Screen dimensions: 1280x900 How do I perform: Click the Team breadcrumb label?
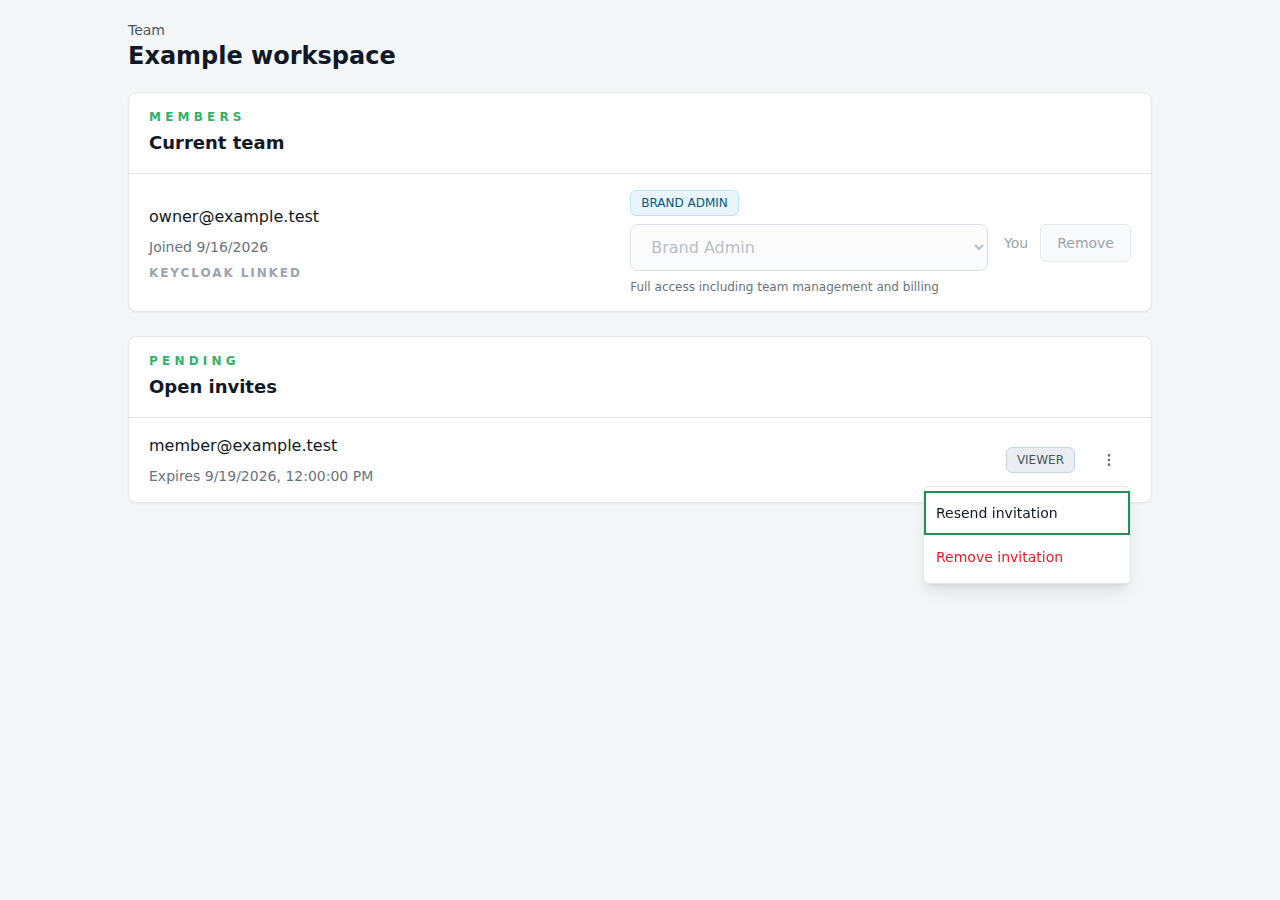(x=146, y=30)
